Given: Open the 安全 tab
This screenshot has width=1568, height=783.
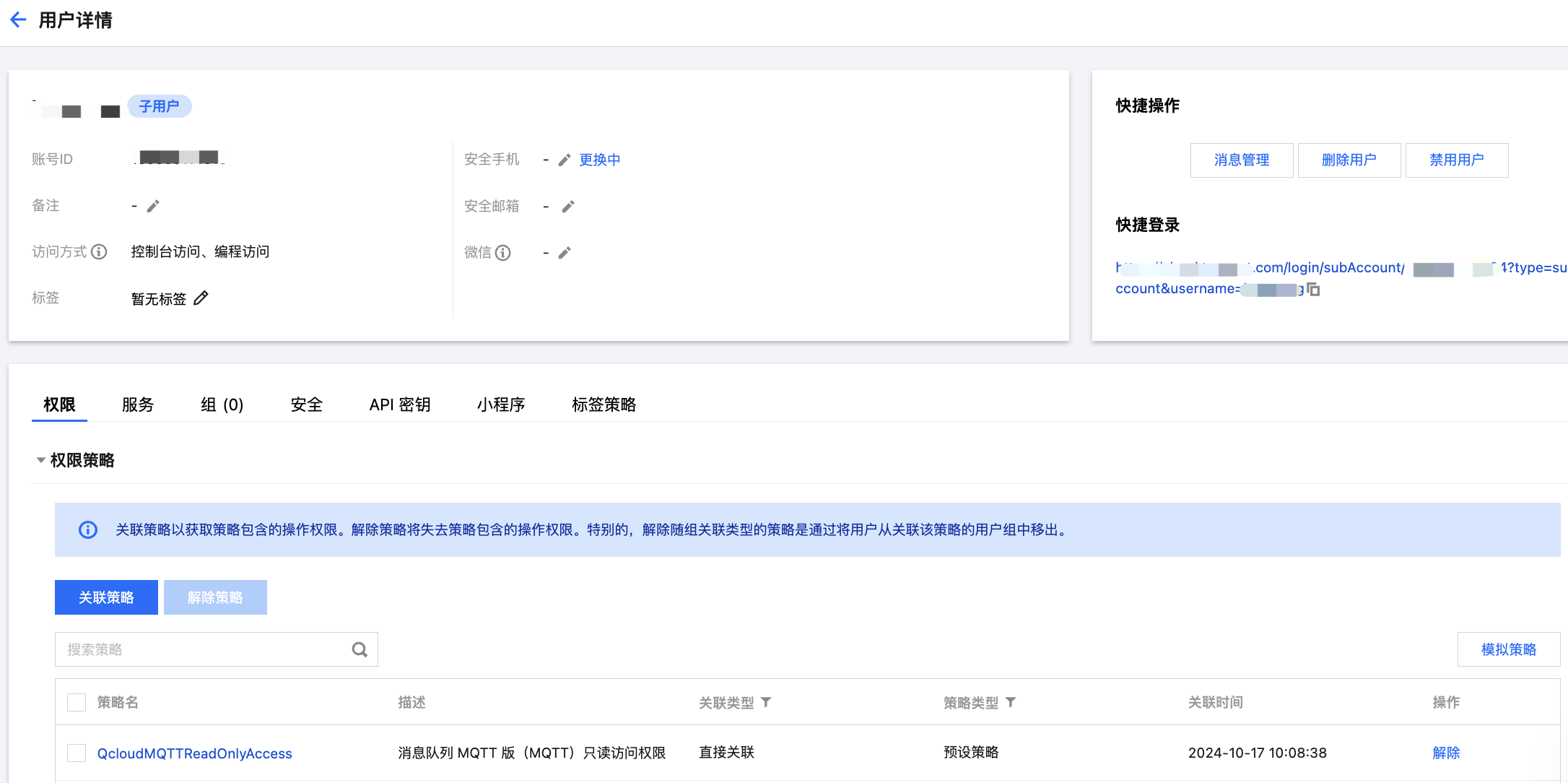Looking at the screenshot, I should [307, 405].
